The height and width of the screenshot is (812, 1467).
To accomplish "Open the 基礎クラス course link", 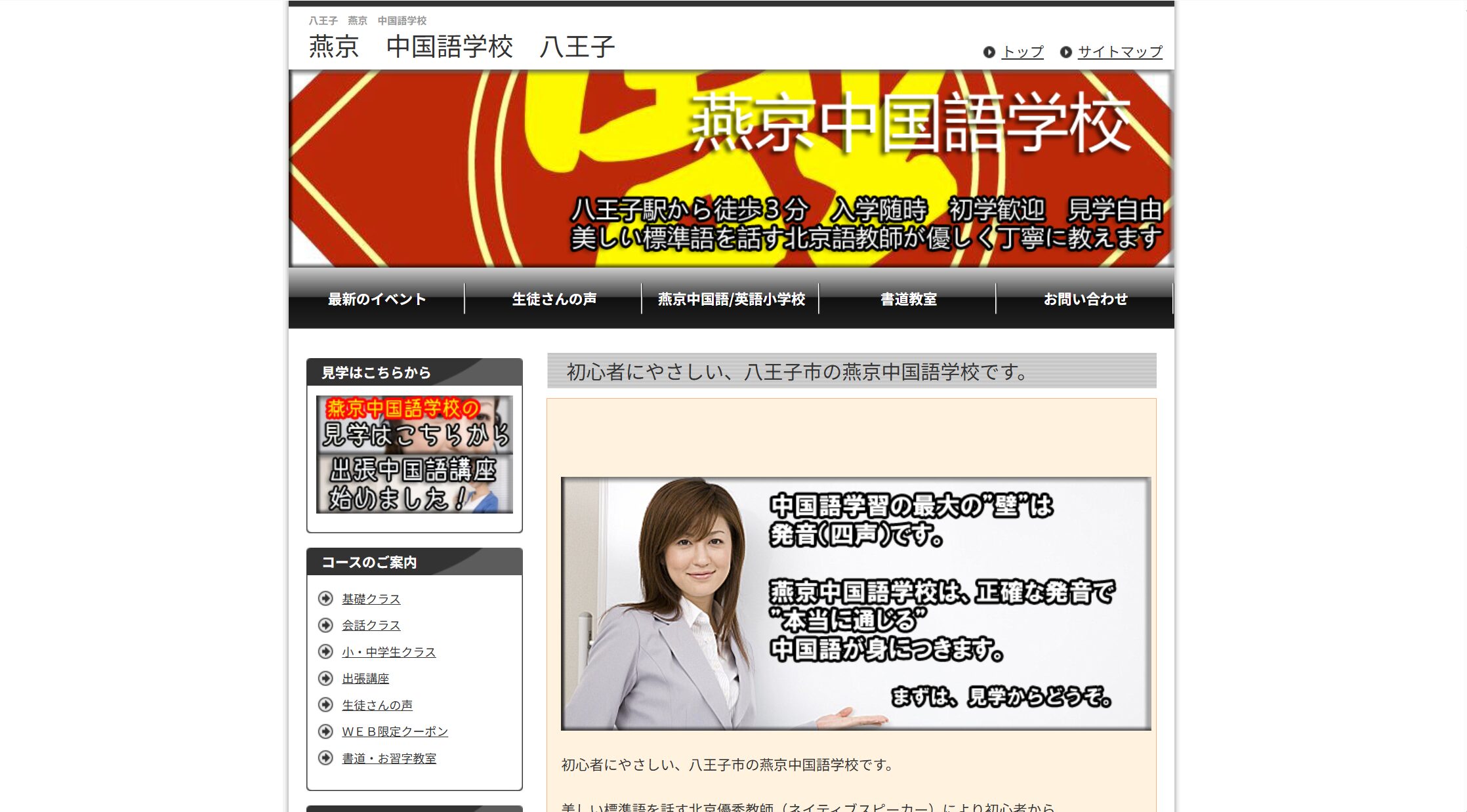I will coord(371,599).
